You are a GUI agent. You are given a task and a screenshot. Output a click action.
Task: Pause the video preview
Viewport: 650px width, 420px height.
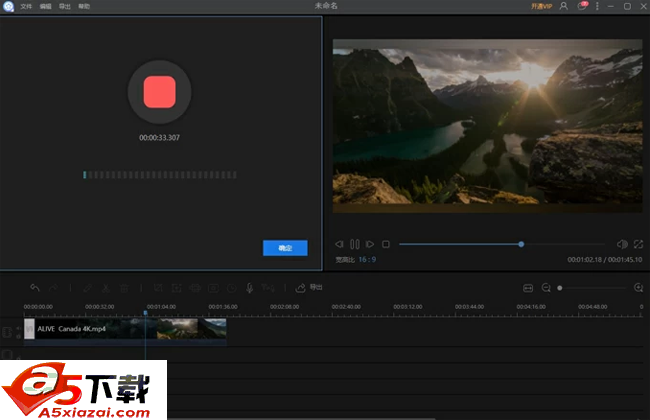click(355, 244)
